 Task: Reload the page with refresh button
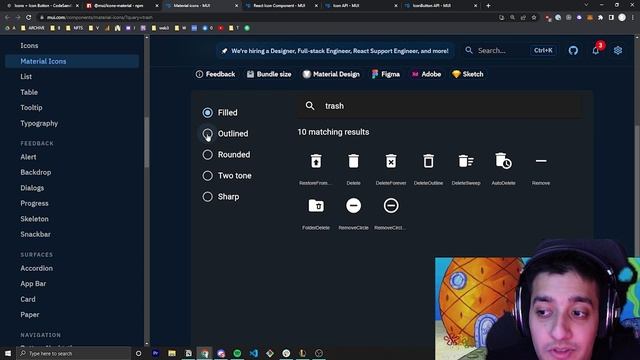pos(29,18)
